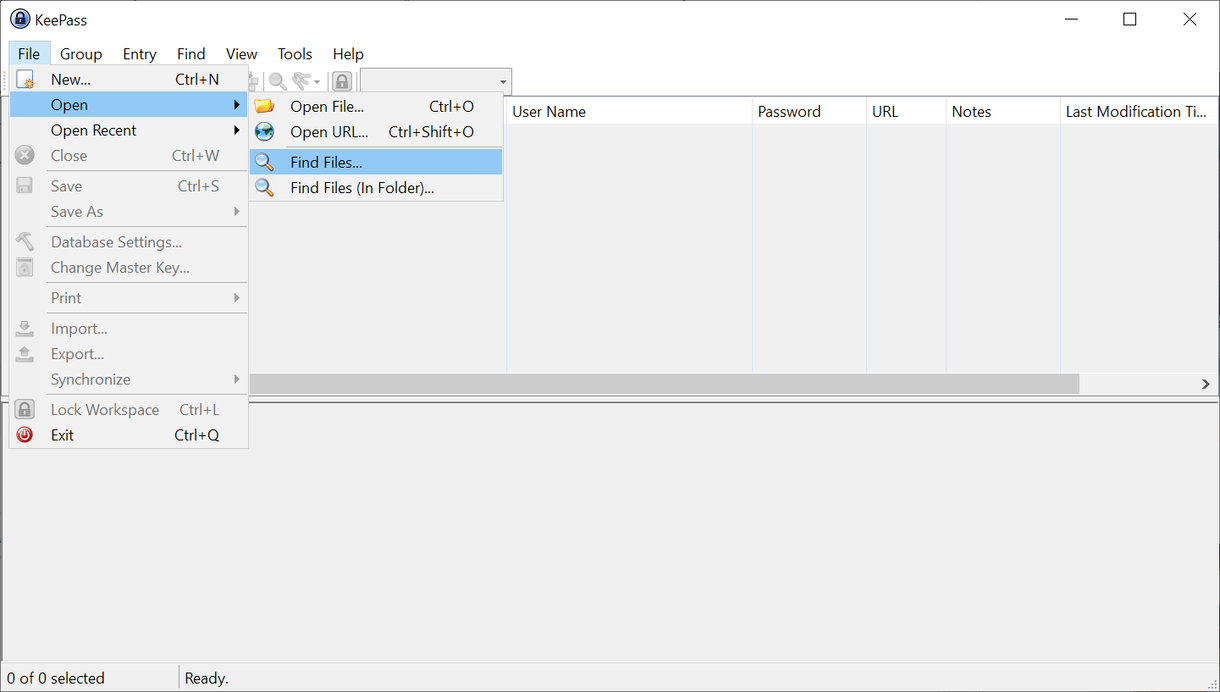Click the yellow folder Open File icon
Viewport: 1220px width, 692px height.
[264, 106]
